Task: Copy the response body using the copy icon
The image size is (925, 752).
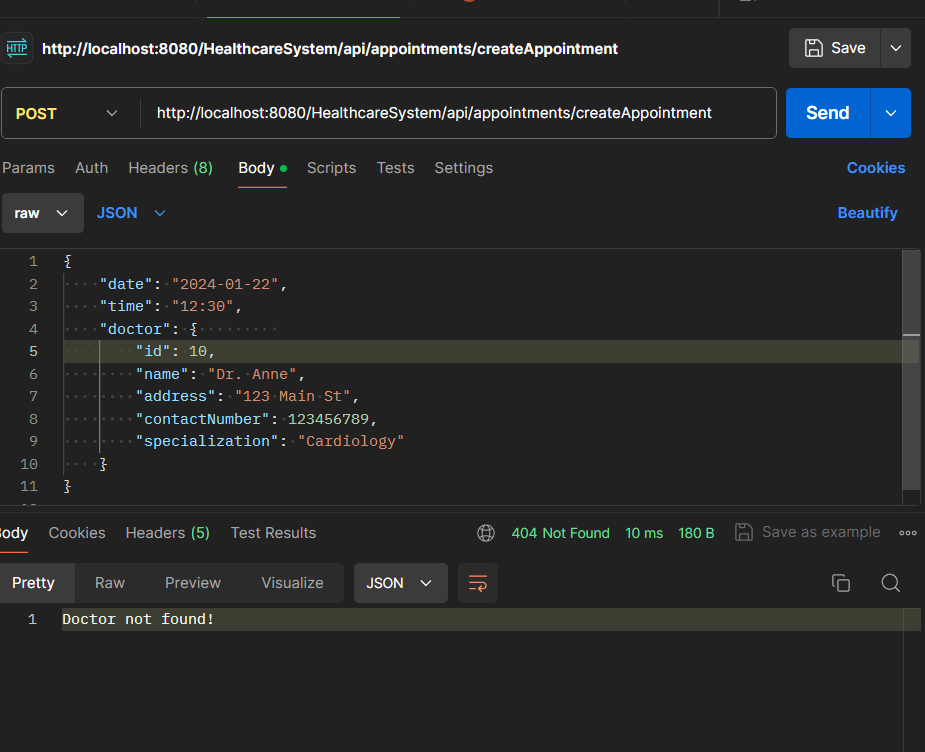Action: point(841,583)
